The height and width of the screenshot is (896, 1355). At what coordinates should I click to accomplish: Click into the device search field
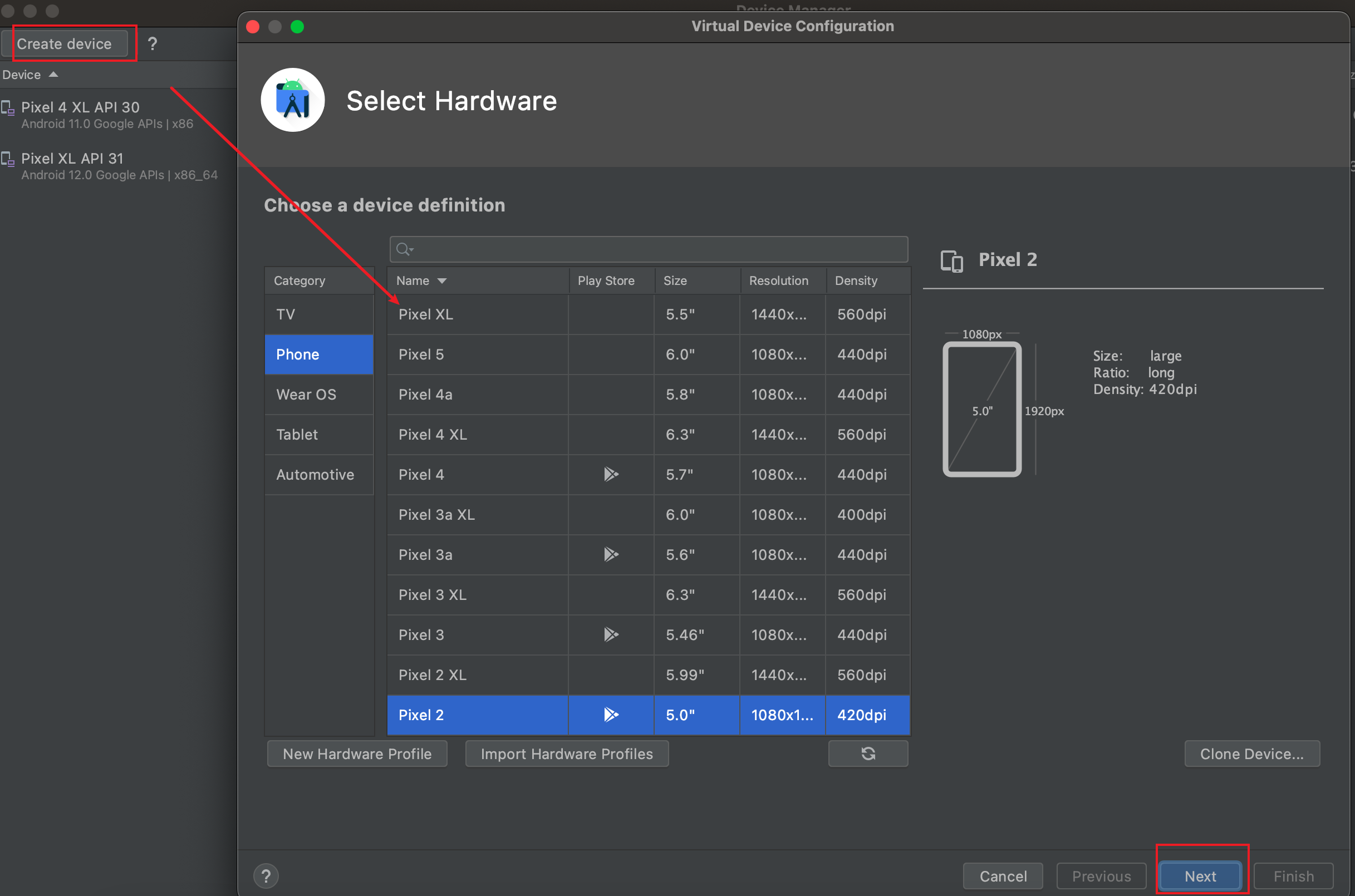click(649, 249)
